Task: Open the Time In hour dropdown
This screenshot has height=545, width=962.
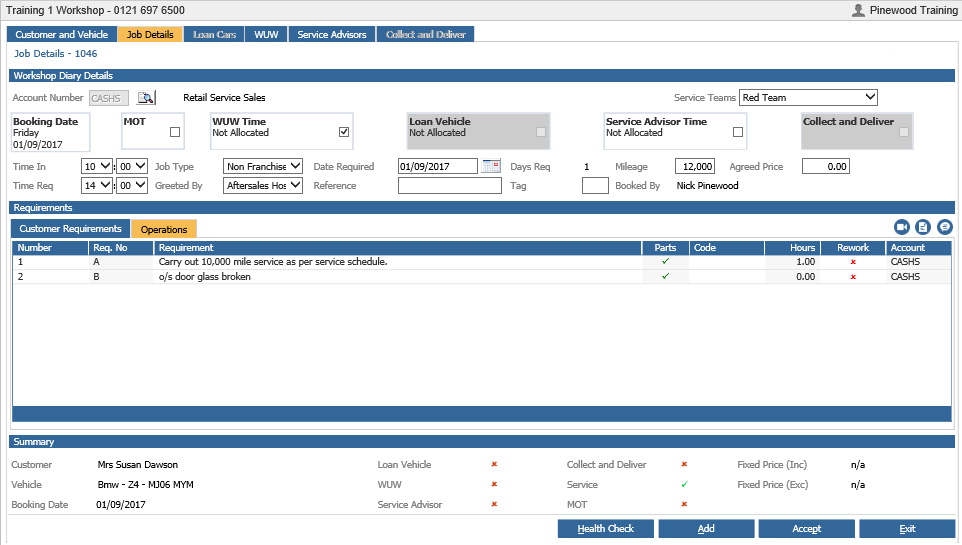Action: pos(97,166)
